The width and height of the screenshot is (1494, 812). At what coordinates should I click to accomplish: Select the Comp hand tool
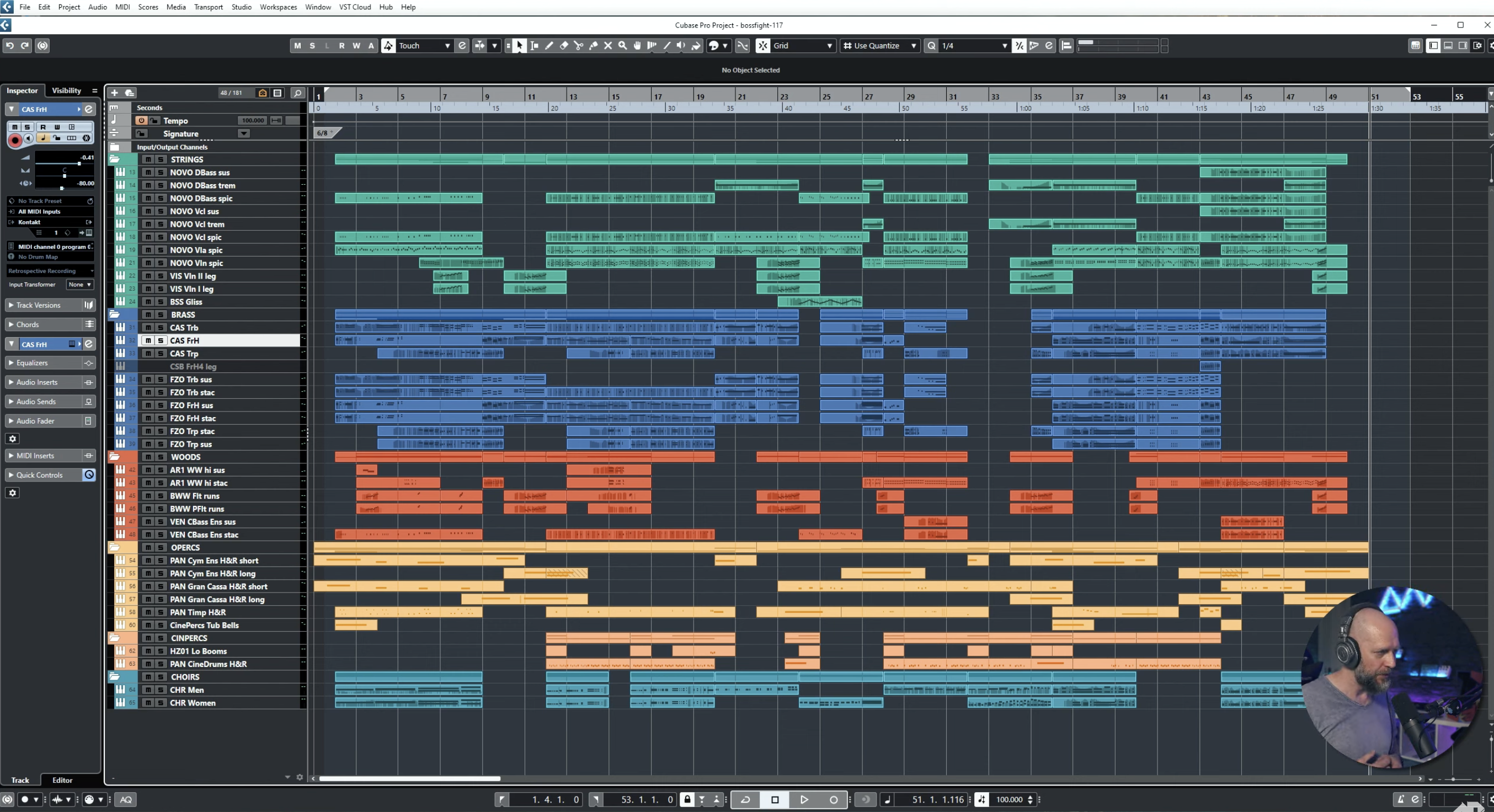click(x=637, y=45)
